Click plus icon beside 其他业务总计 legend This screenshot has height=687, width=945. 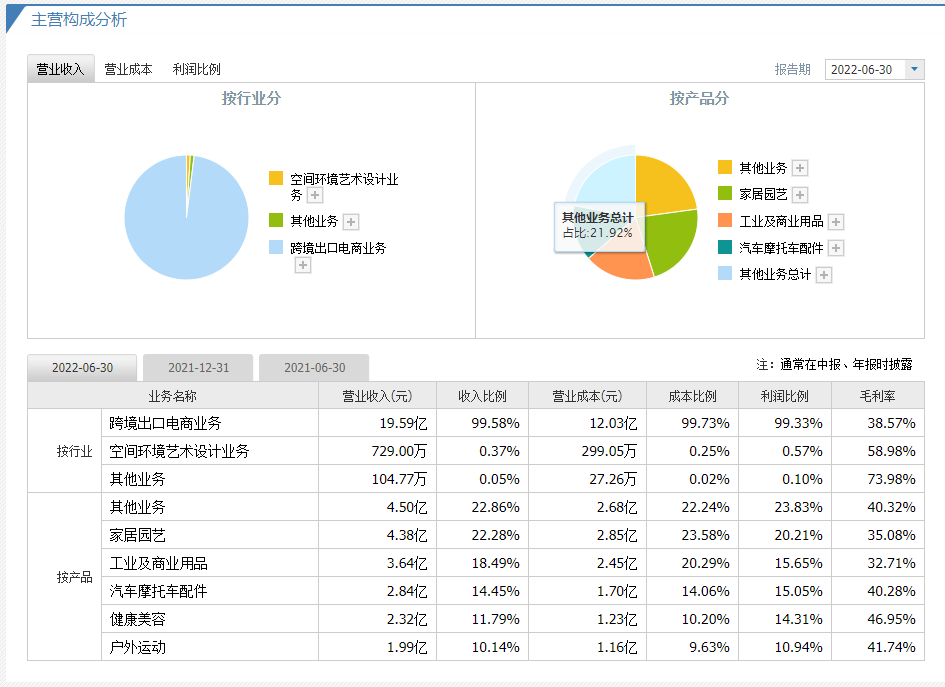824,275
